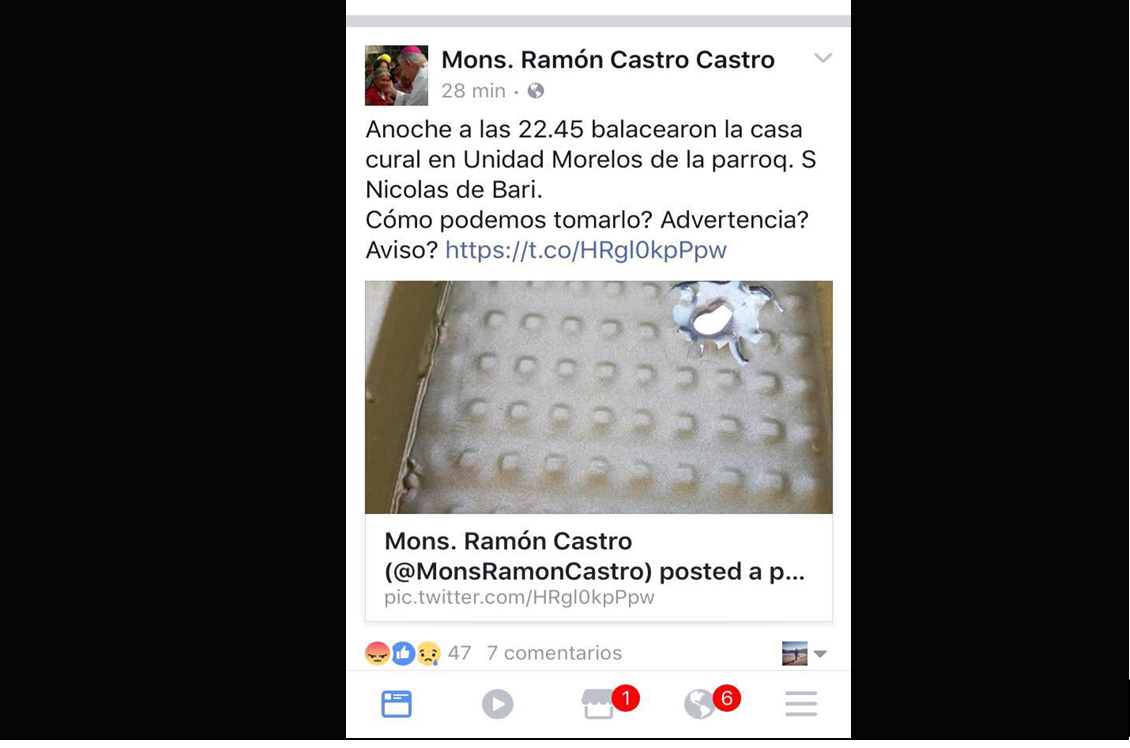Open the News Feed tab icon
Viewport: 1130px width, 748px height.
(x=396, y=704)
